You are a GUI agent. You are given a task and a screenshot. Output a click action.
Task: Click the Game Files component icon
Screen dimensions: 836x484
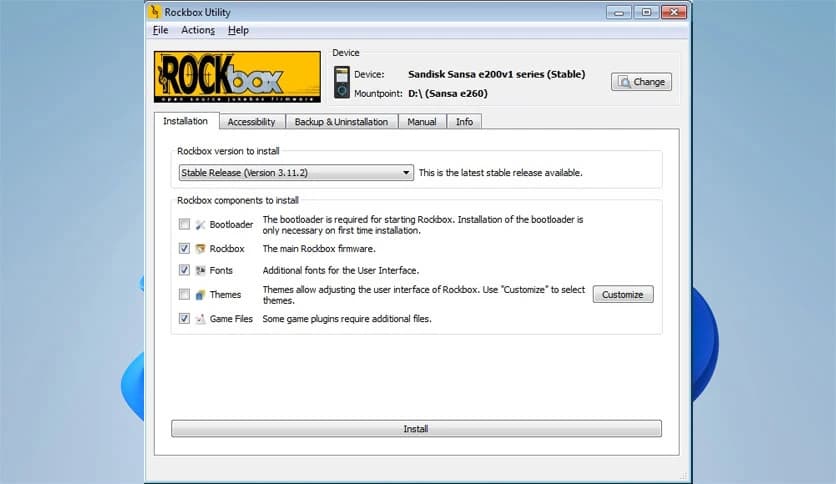[200, 319]
